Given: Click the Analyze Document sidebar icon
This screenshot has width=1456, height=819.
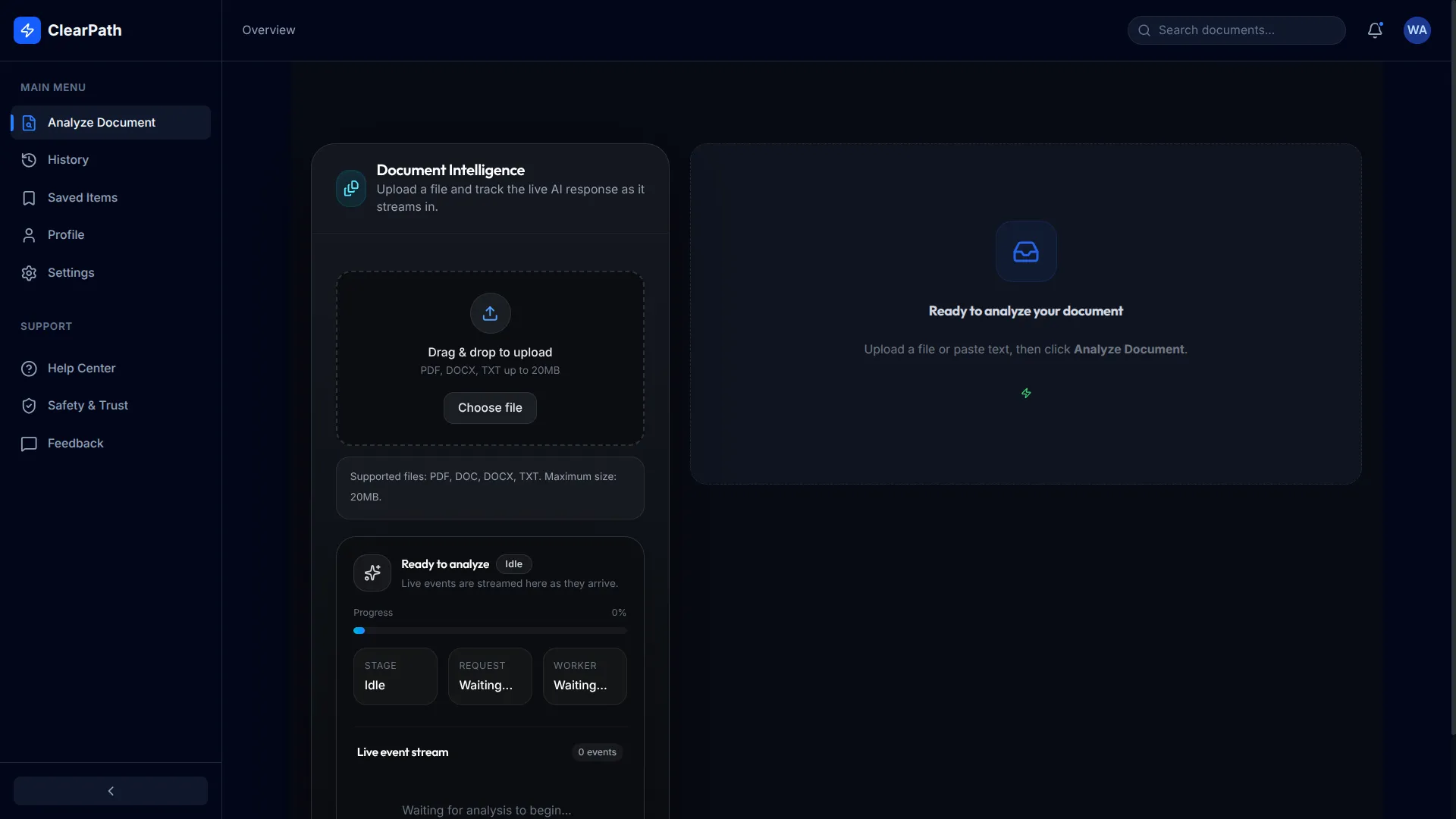Looking at the screenshot, I should pos(29,123).
